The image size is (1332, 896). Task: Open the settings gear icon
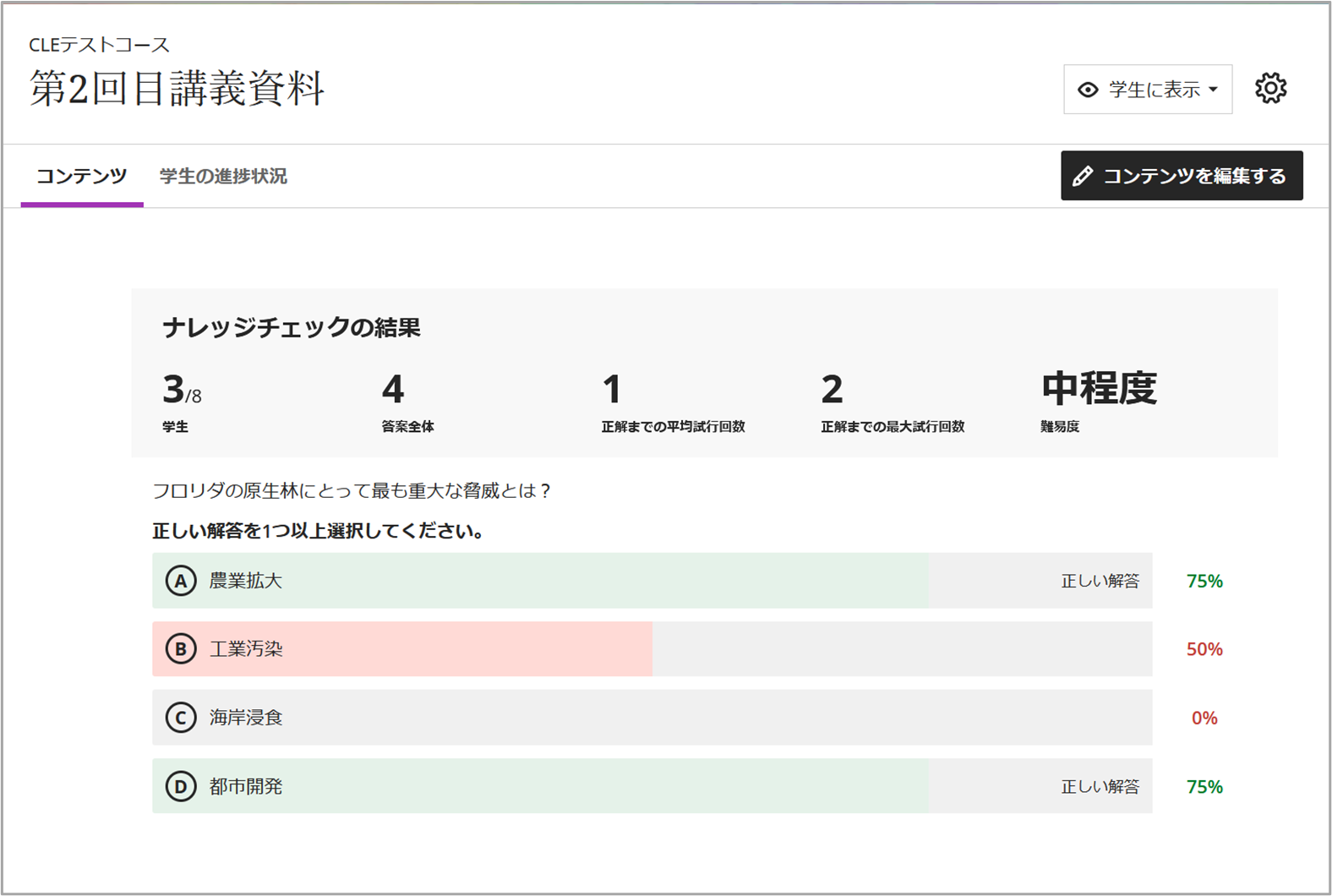point(1270,89)
